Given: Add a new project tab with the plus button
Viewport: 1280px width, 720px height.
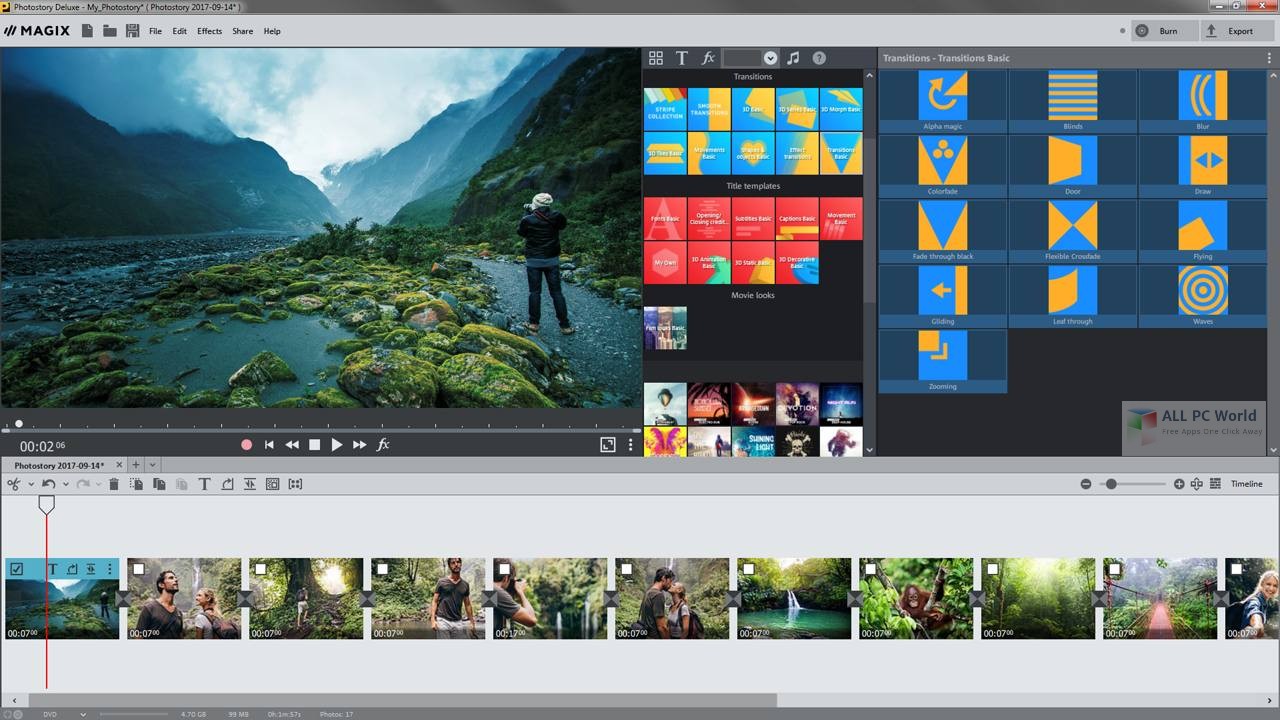Looking at the screenshot, I should (136, 465).
